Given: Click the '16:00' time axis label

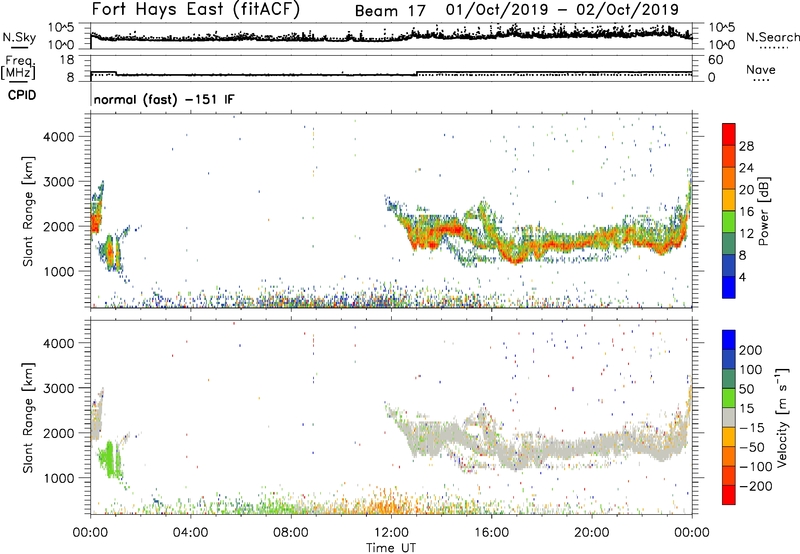Looking at the screenshot, I should (491, 533).
